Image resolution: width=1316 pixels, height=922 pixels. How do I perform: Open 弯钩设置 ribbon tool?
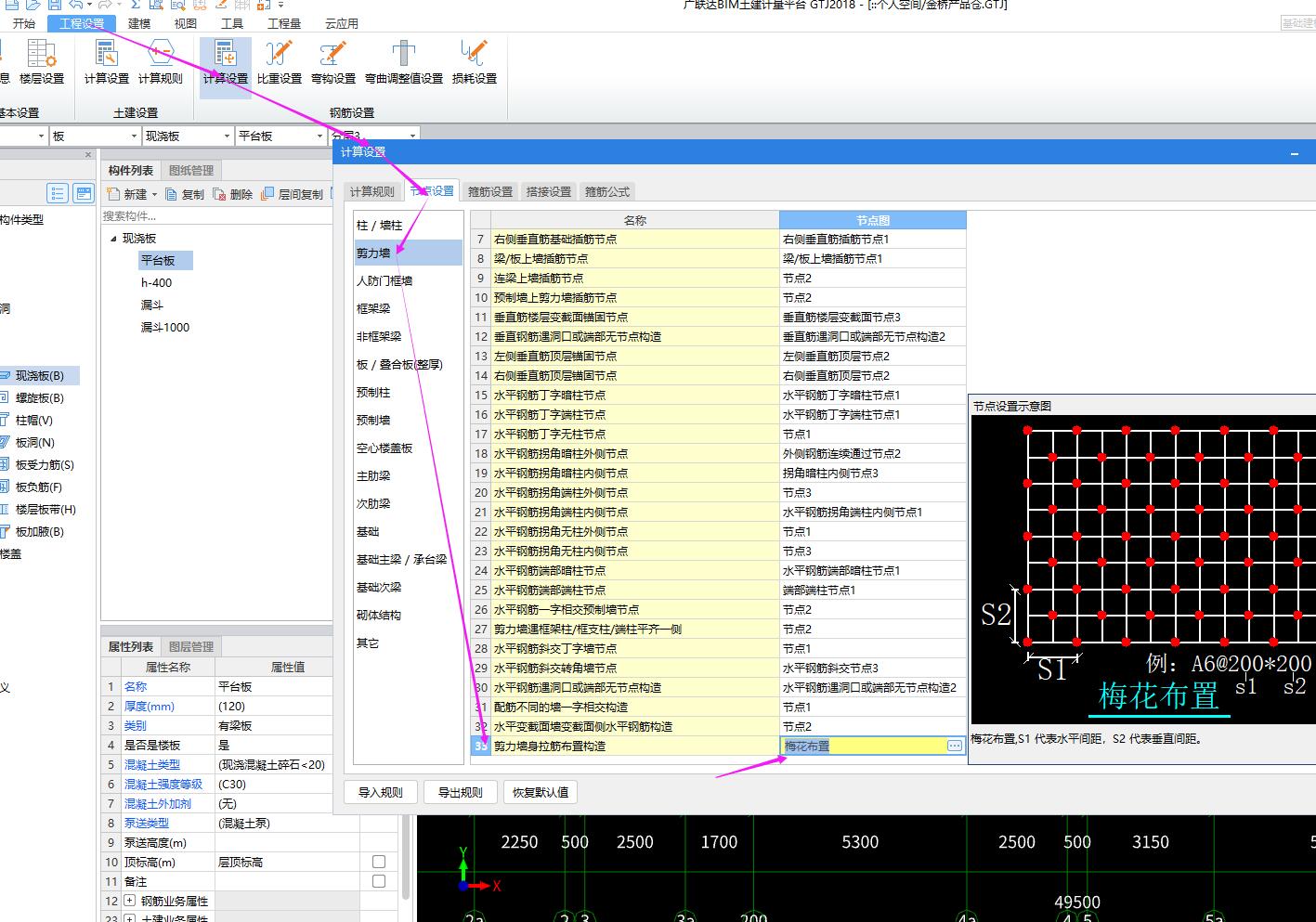tap(333, 61)
